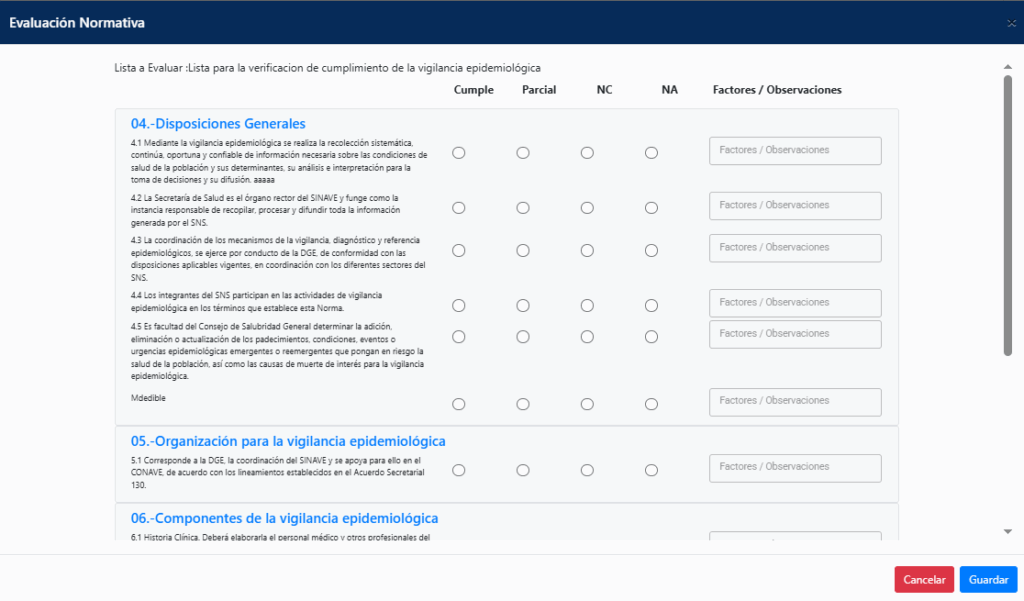Screen dimensions: 1024x601
Task: Select NA for the Mdedible row
Action: (651, 404)
